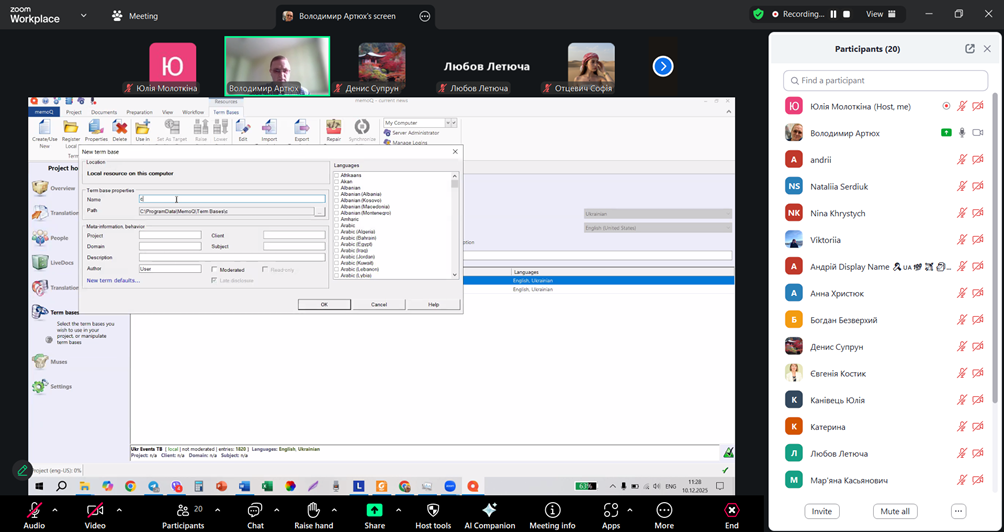Mute Володимир Артюх's microphone in the participants list
Image resolution: width=1004 pixels, height=532 pixels.
[x=962, y=133]
